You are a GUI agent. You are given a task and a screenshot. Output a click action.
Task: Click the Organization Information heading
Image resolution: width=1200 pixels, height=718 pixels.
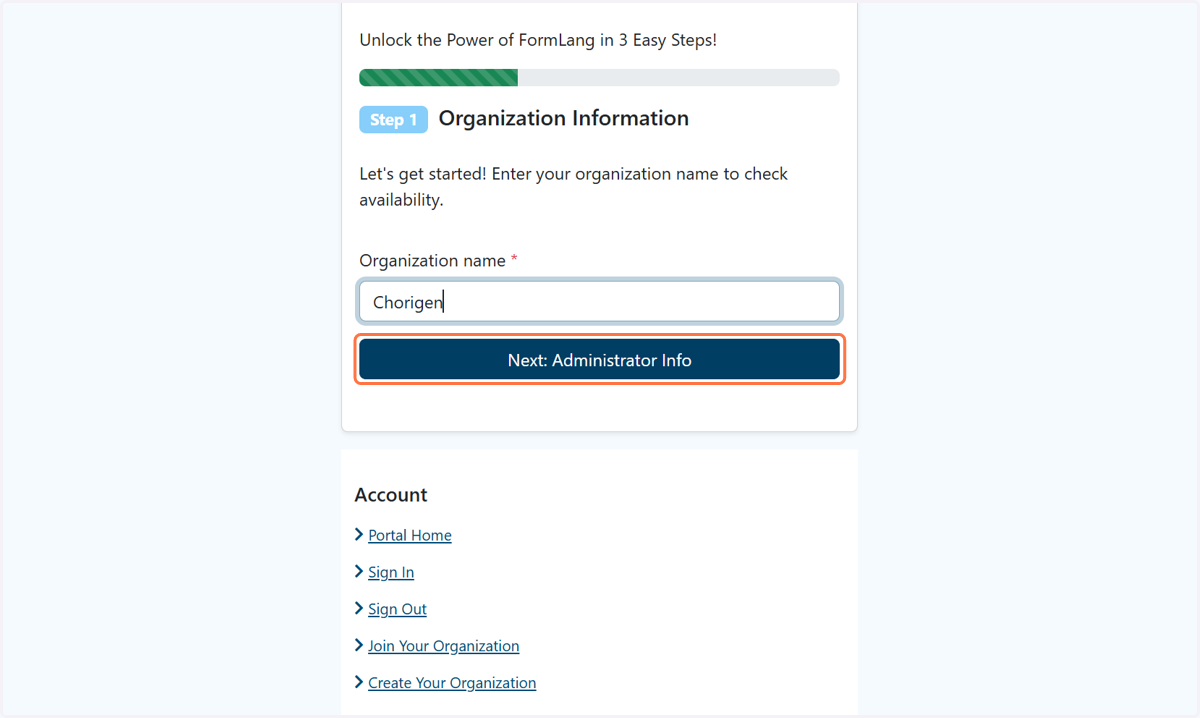point(564,119)
